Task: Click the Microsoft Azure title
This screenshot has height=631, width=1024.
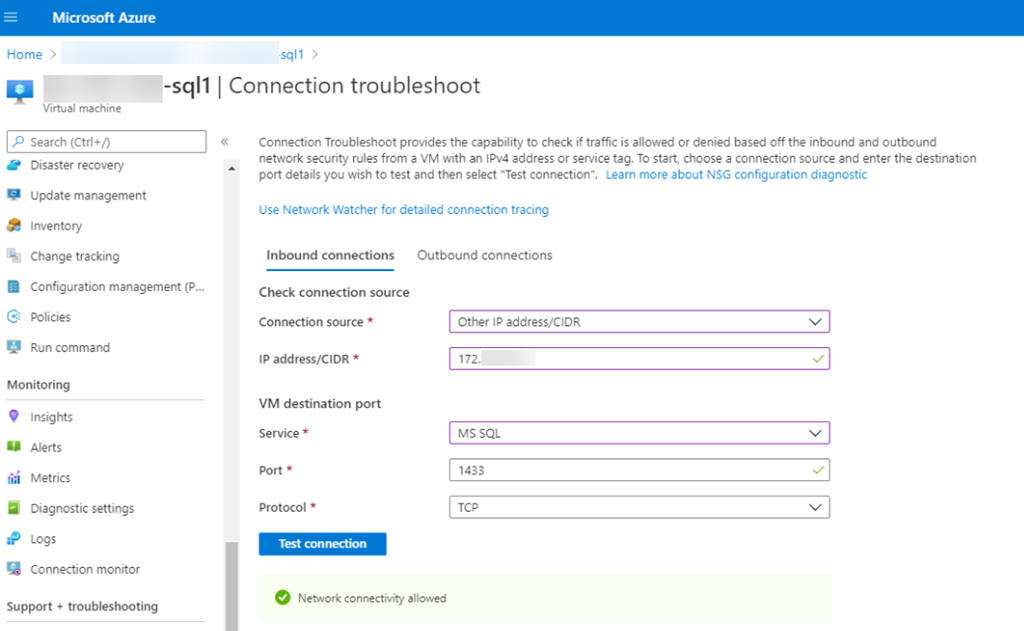Action: click(104, 18)
